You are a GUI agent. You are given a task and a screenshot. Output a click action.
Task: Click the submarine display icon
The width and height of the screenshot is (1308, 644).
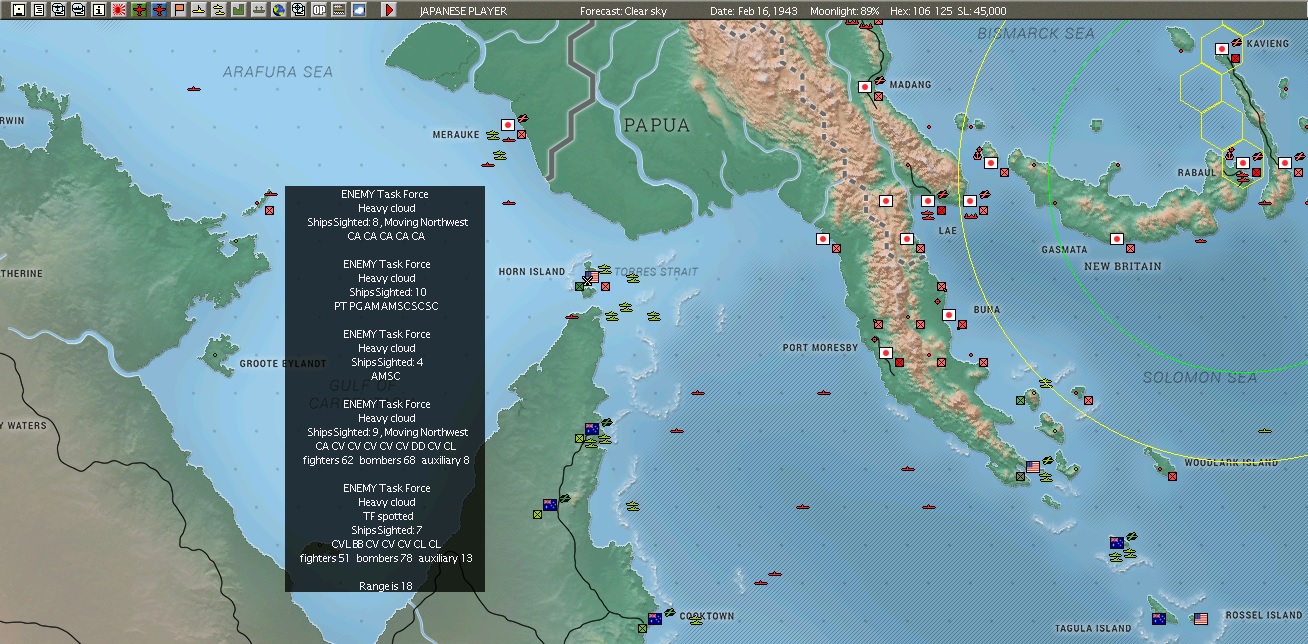pos(216,10)
